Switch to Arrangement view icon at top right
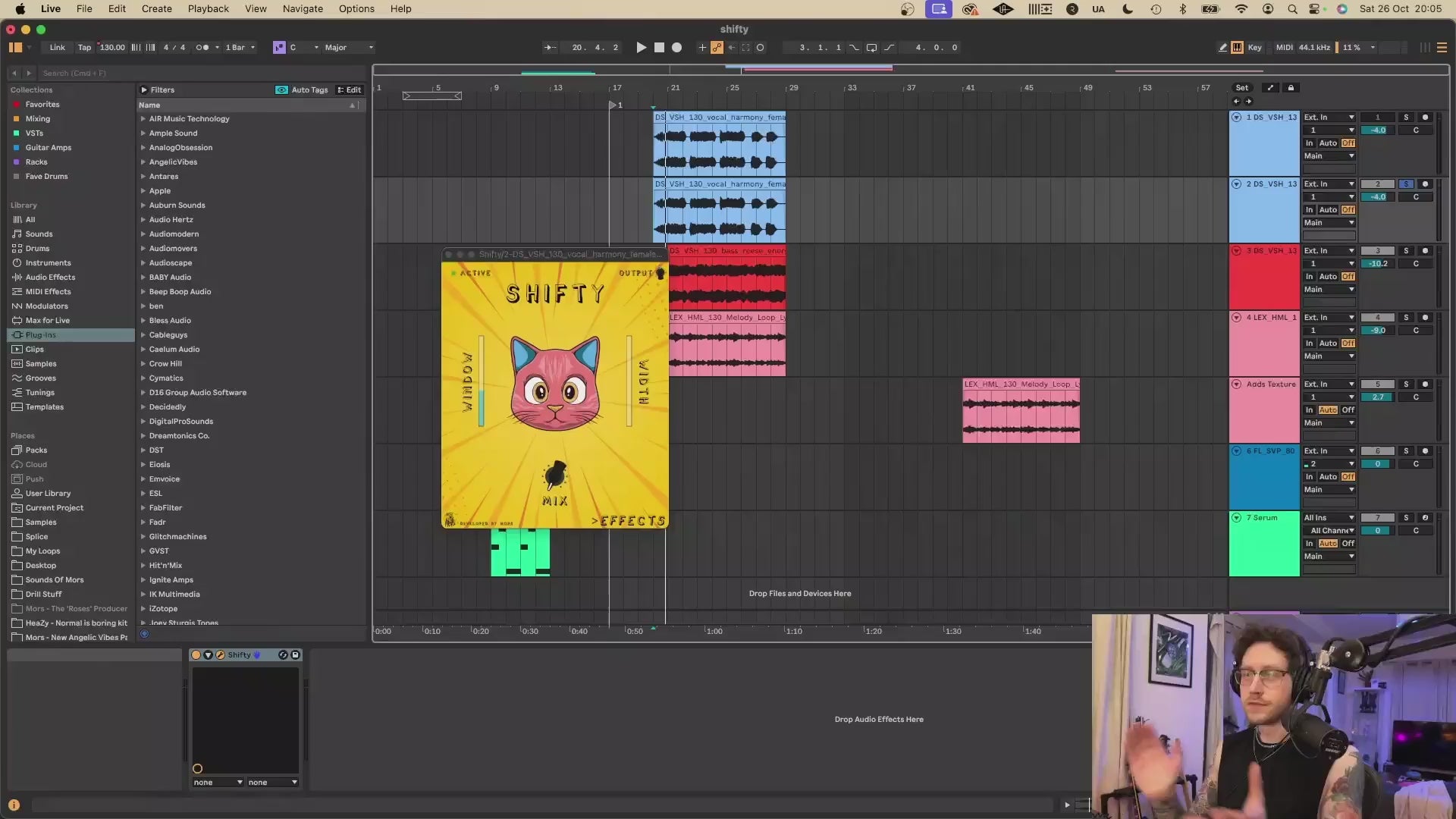The width and height of the screenshot is (1456, 819). [1442, 47]
